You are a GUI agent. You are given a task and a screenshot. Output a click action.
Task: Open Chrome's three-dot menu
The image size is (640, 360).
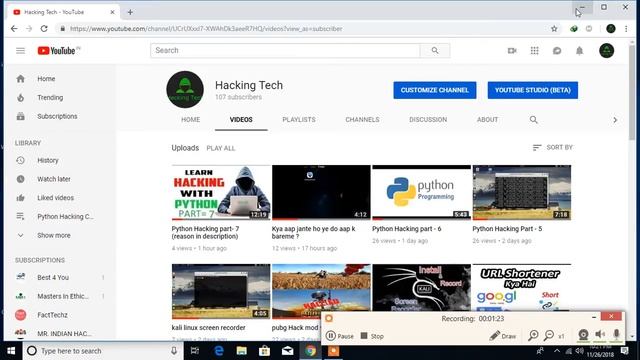(x=626, y=29)
